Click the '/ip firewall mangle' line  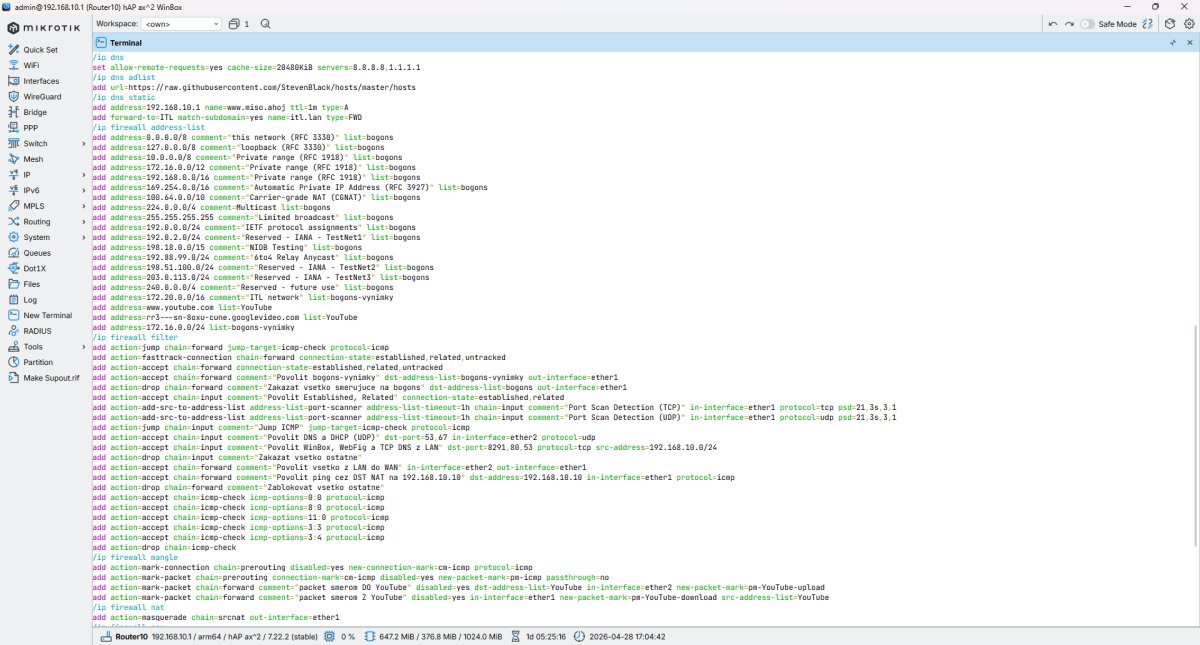(135, 557)
